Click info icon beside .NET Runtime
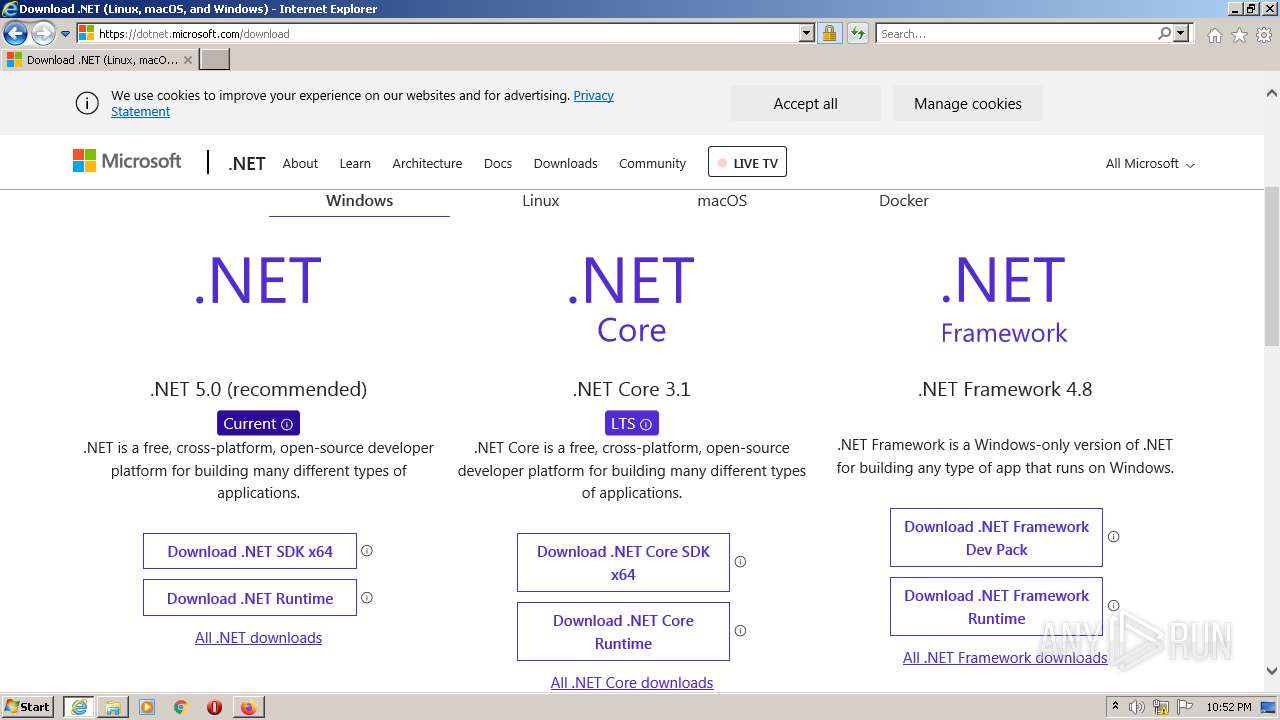 (367, 597)
